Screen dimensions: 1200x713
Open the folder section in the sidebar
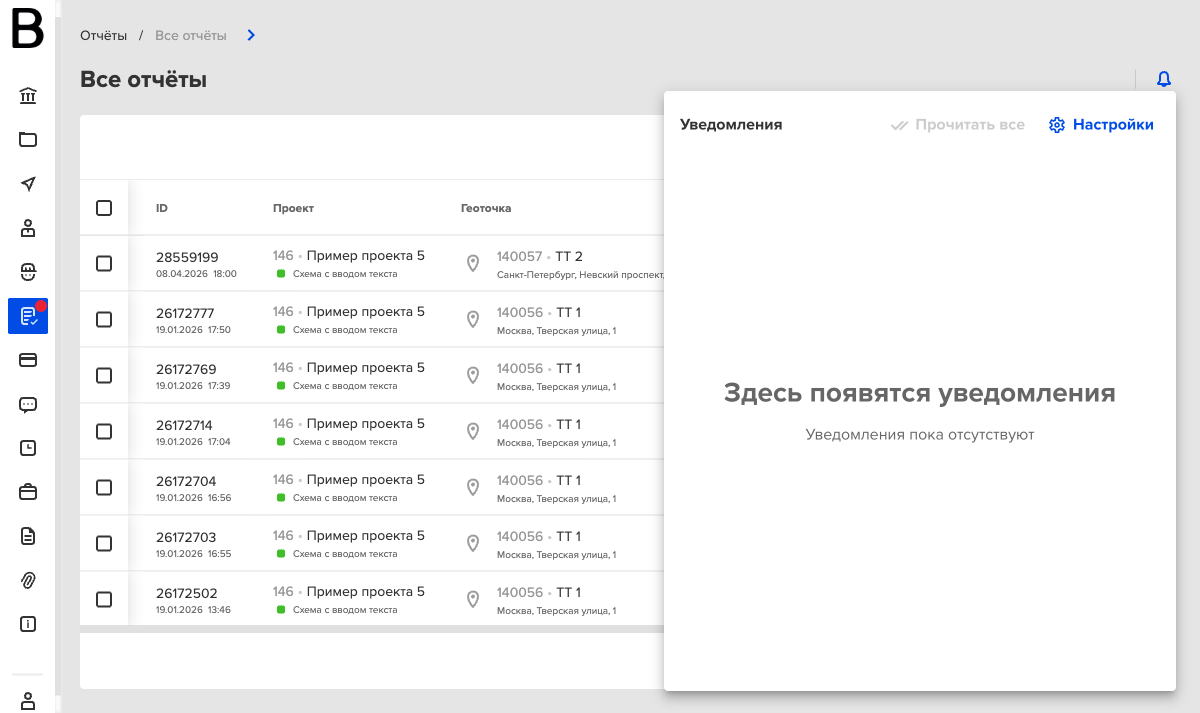click(28, 140)
